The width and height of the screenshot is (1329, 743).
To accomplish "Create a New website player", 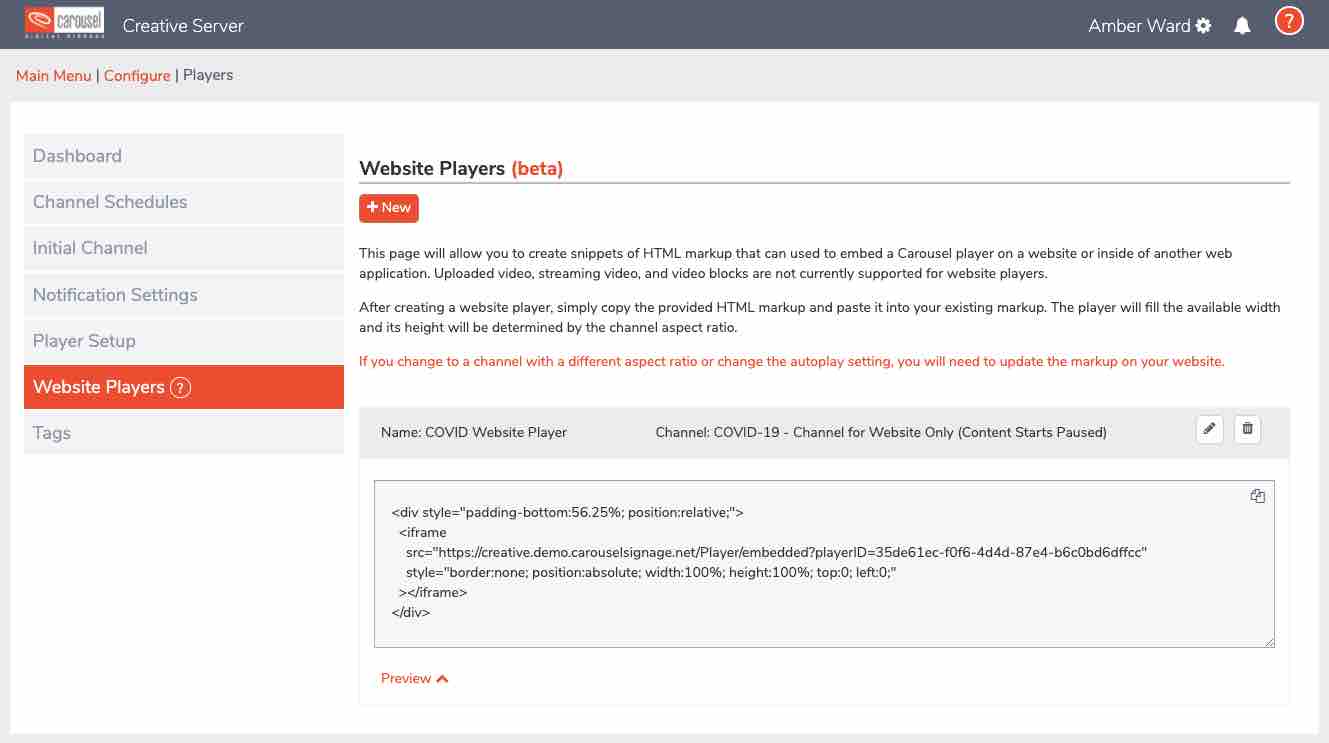I will pyautogui.click(x=388, y=208).
